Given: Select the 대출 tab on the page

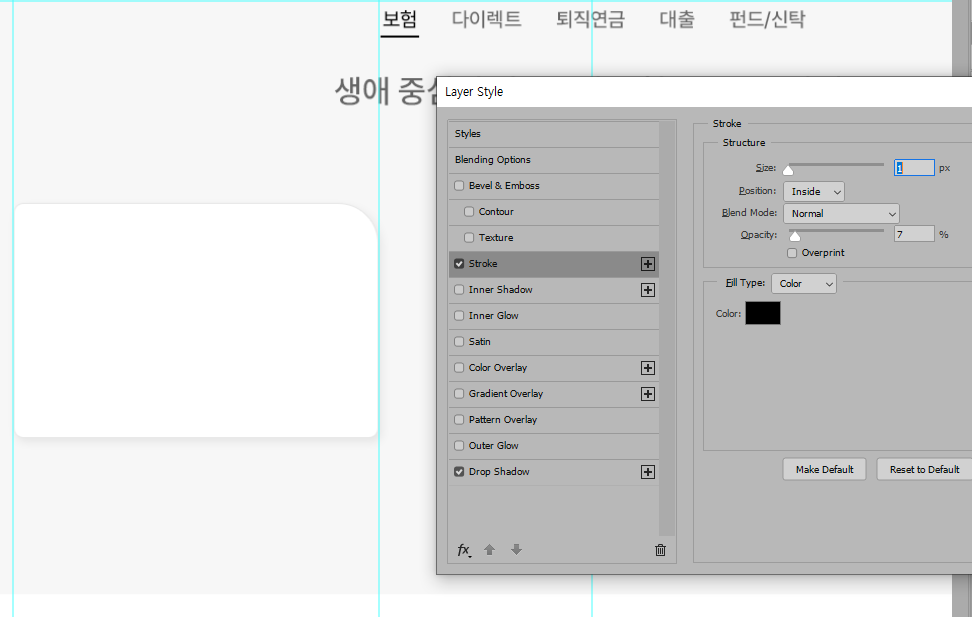Looking at the screenshot, I should tap(677, 19).
